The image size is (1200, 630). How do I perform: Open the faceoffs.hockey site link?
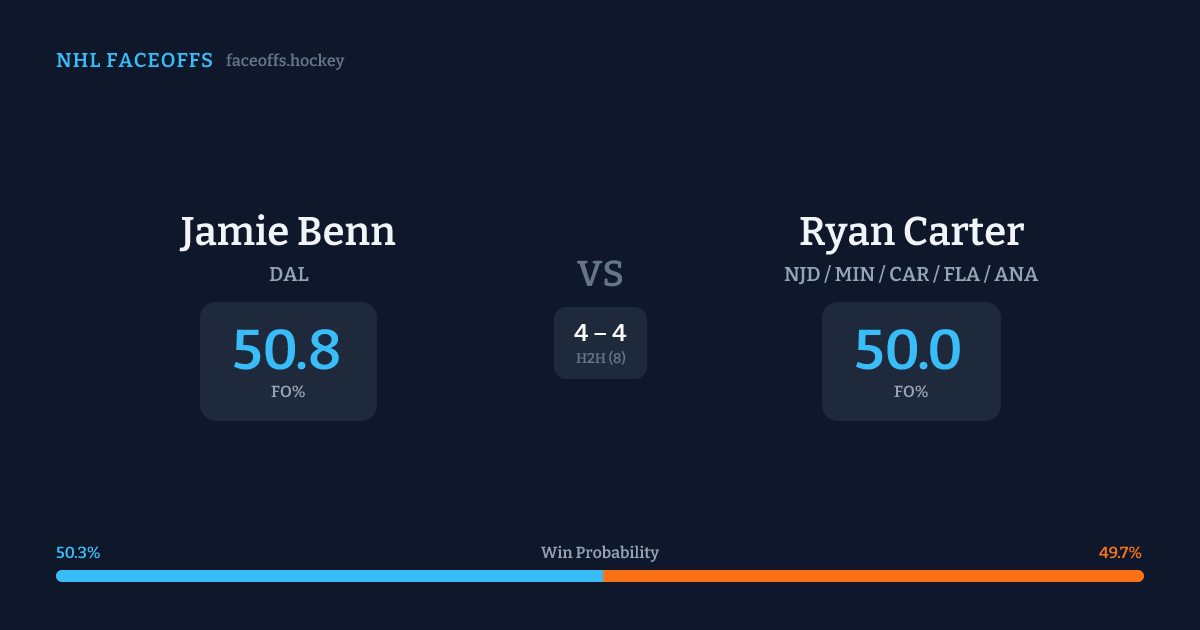[285, 61]
